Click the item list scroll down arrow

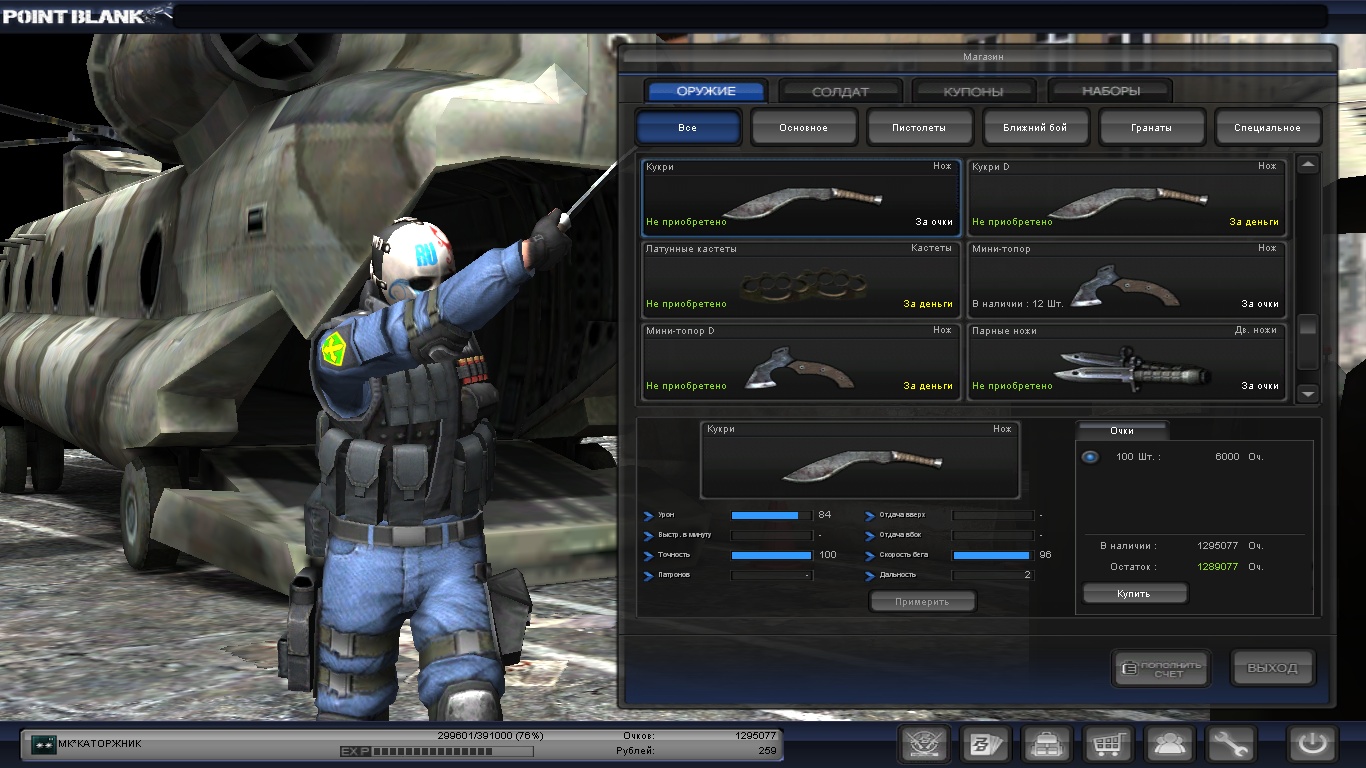pos(1308,394)
